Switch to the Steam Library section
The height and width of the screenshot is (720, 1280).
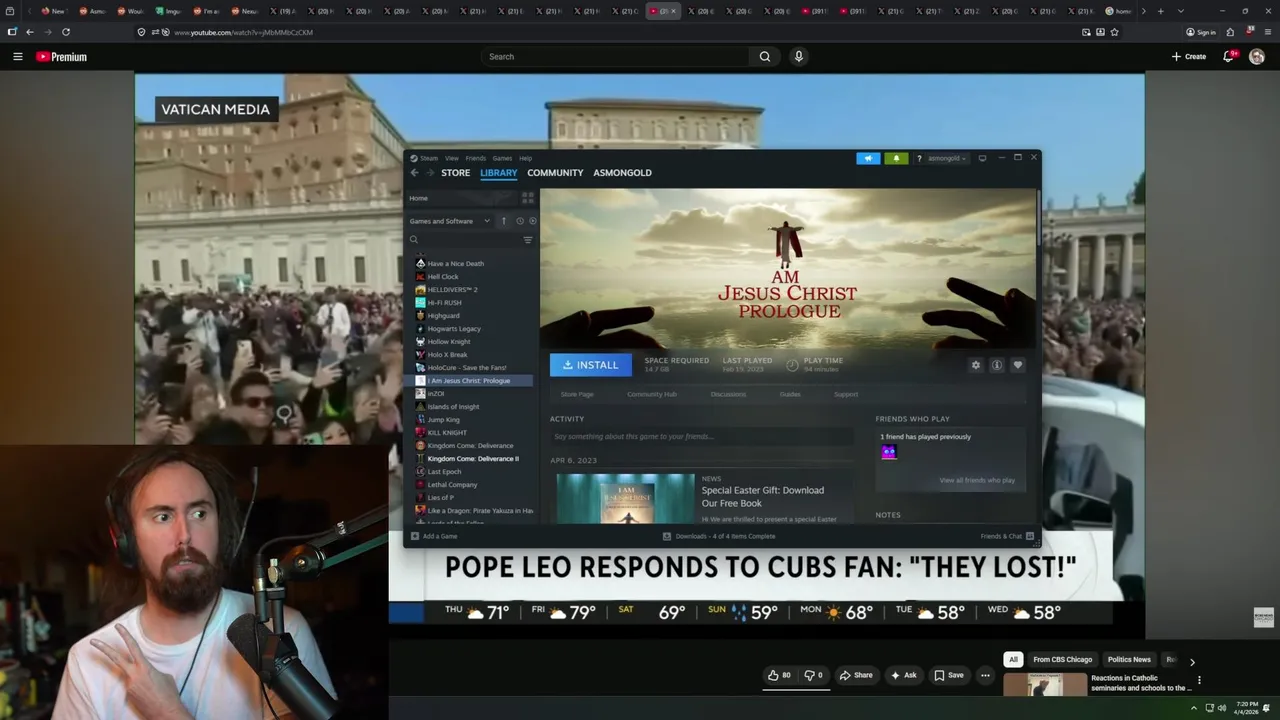pyautogui.click(x=498, y=173)
